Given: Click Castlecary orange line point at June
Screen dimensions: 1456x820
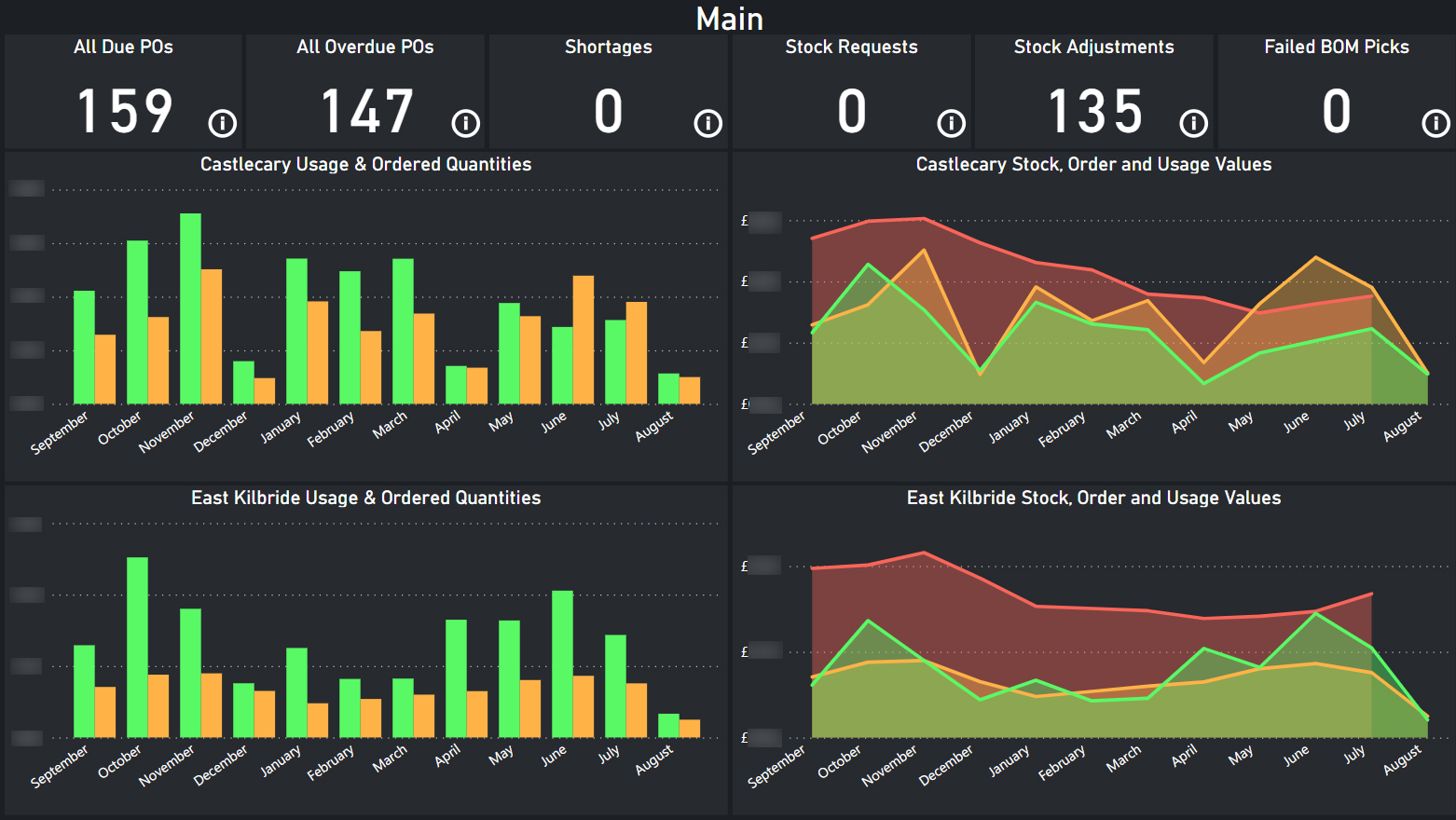Looking at the screenshot, I should click(1316, 257).
